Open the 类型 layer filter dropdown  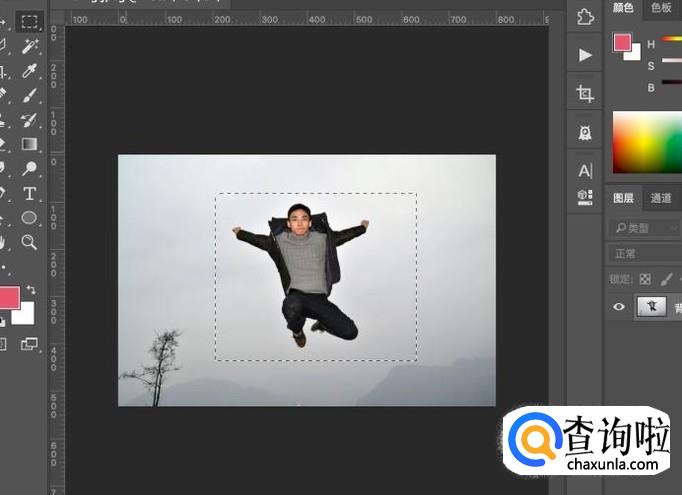pos(645,228)
